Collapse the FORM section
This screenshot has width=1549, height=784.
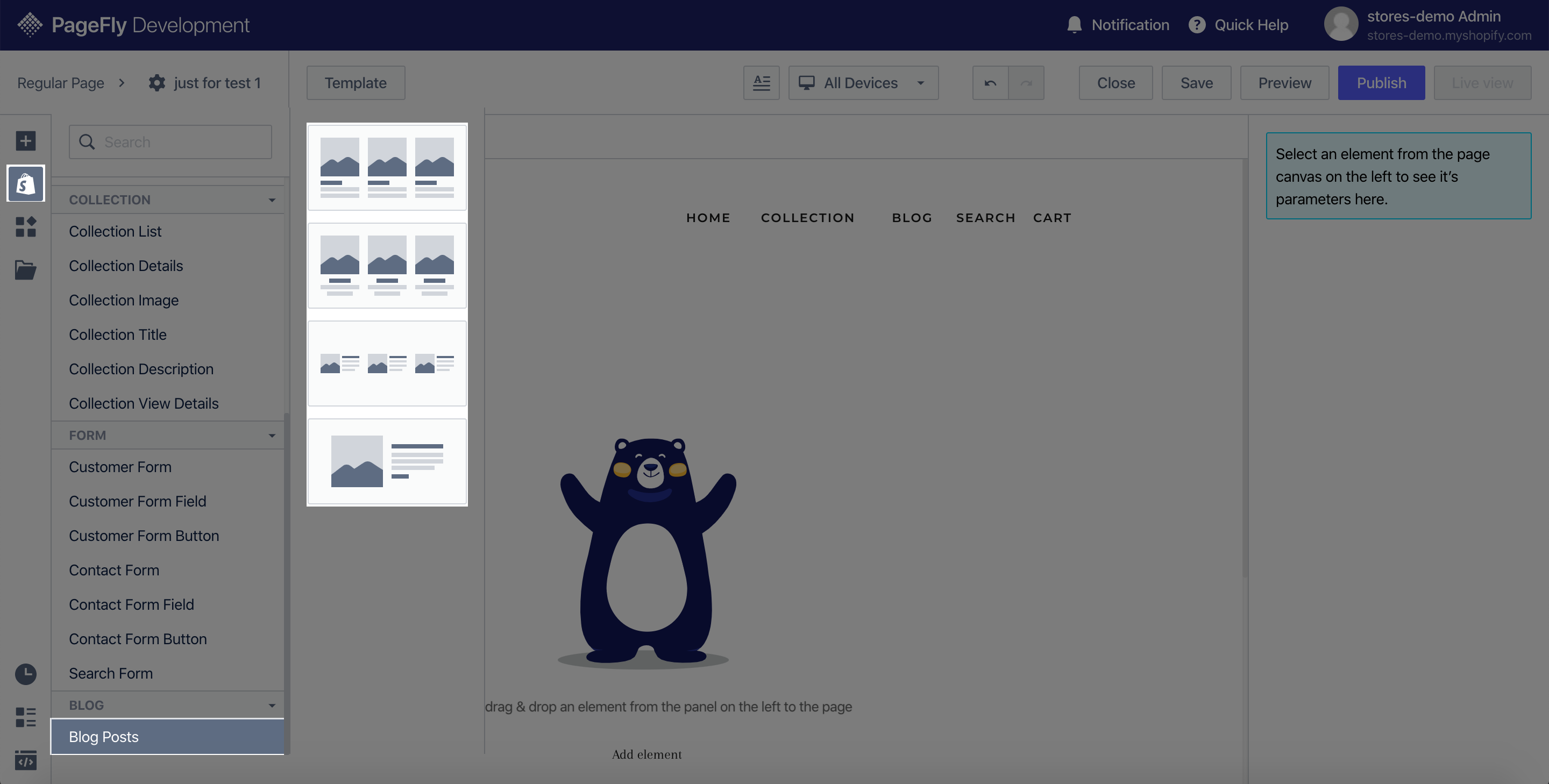click(272, 436)
